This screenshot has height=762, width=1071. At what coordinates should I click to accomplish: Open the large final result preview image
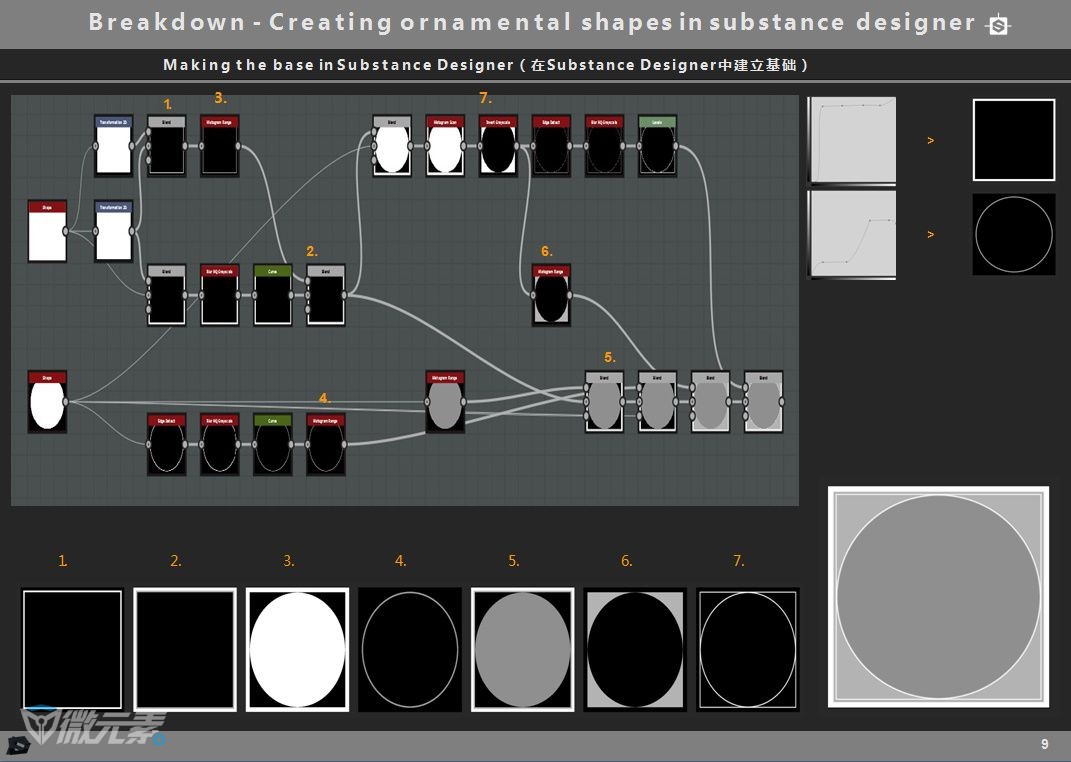click(938, 597)
